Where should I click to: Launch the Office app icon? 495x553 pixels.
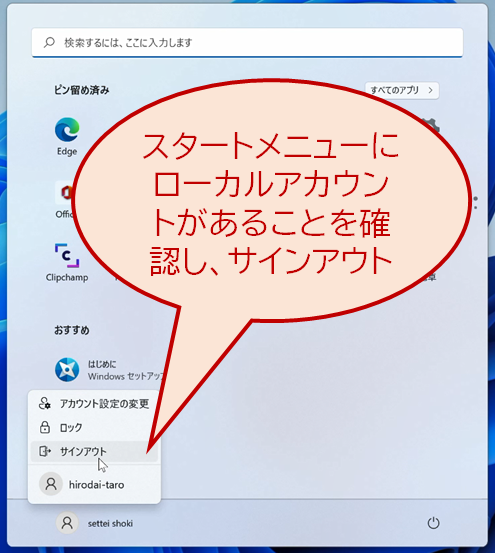click(x=65, y=193)
